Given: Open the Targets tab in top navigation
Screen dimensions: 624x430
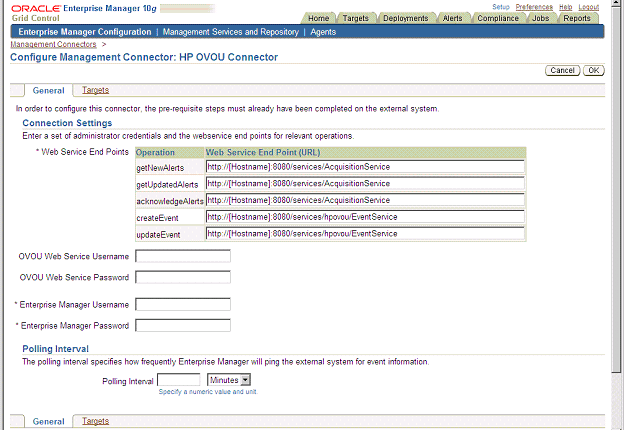Looking at the screenshot, I should tap(355, 18).
